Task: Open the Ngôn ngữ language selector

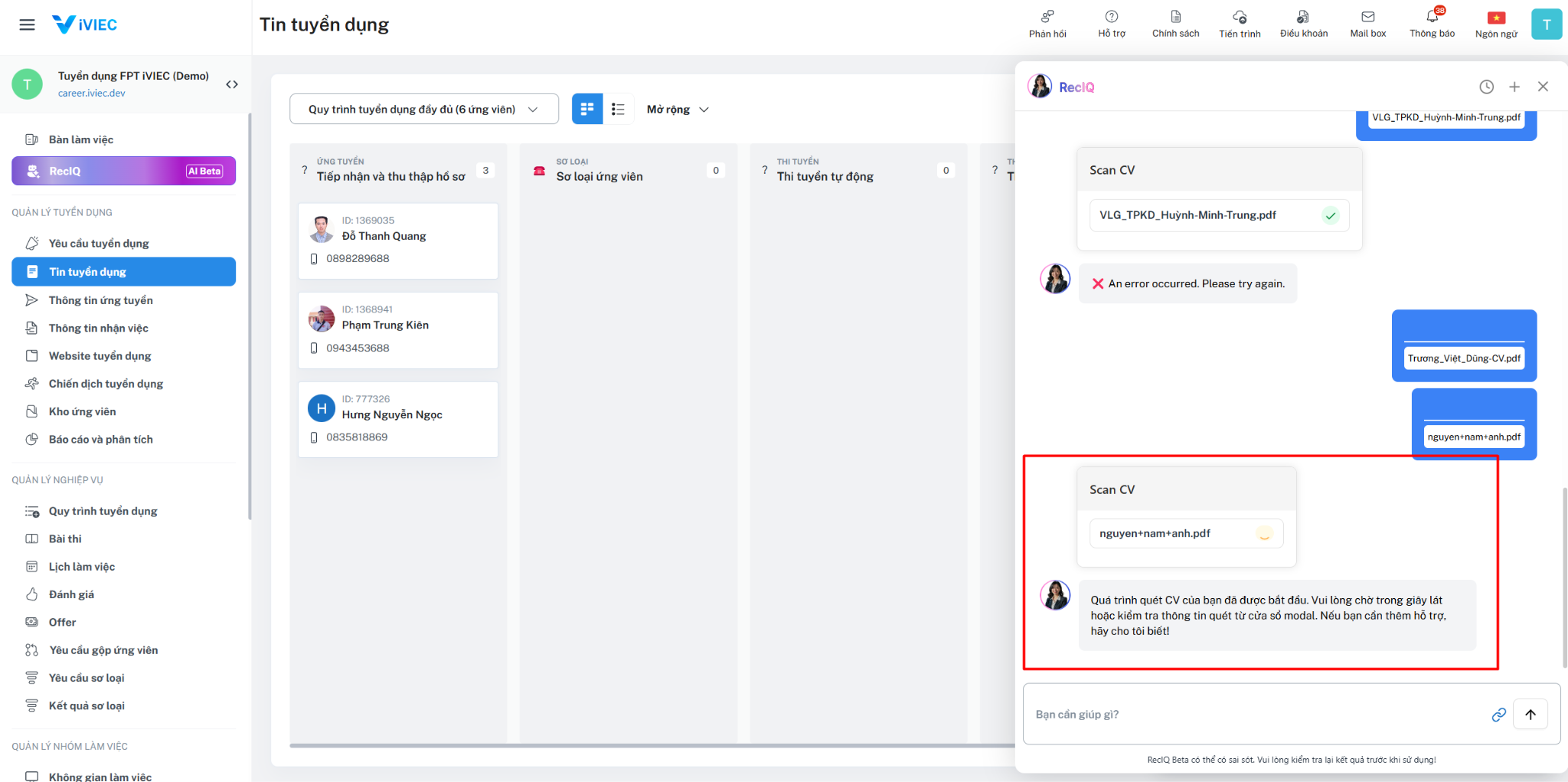Action: [x=1496, y=23]
